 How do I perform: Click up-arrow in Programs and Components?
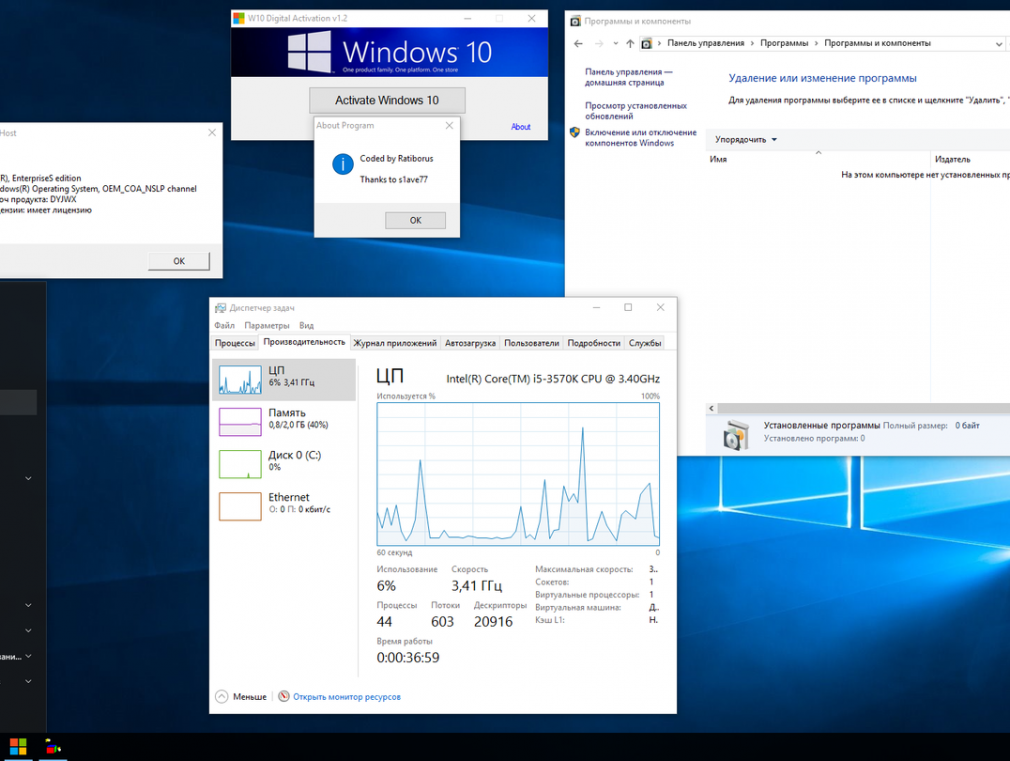coord(630,43)
